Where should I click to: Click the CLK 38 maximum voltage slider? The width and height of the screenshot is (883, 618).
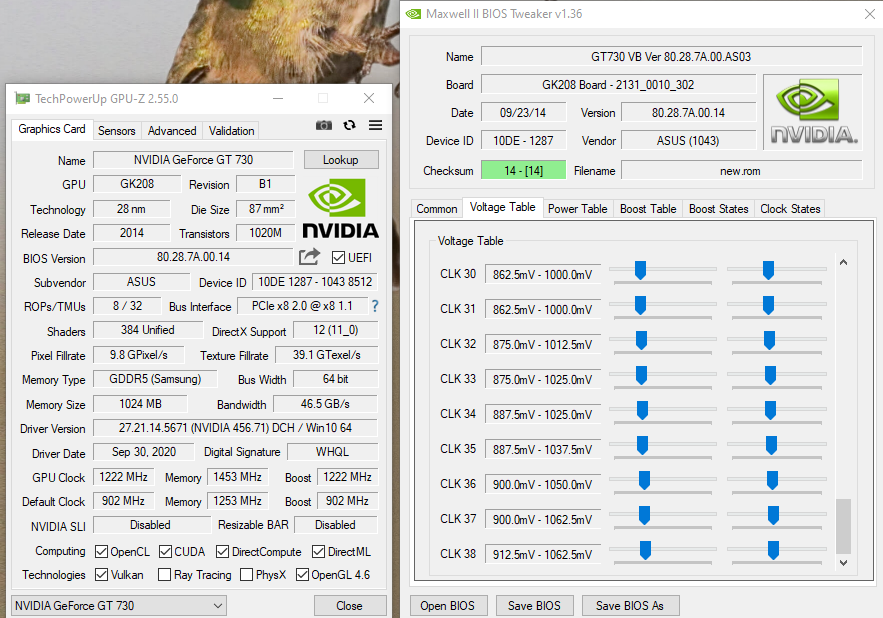[x=773, y=550]
